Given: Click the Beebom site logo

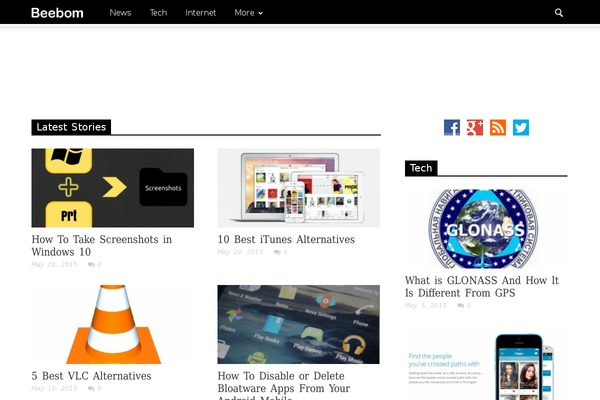Looking at the screenshot, I should tap(57, 13).
